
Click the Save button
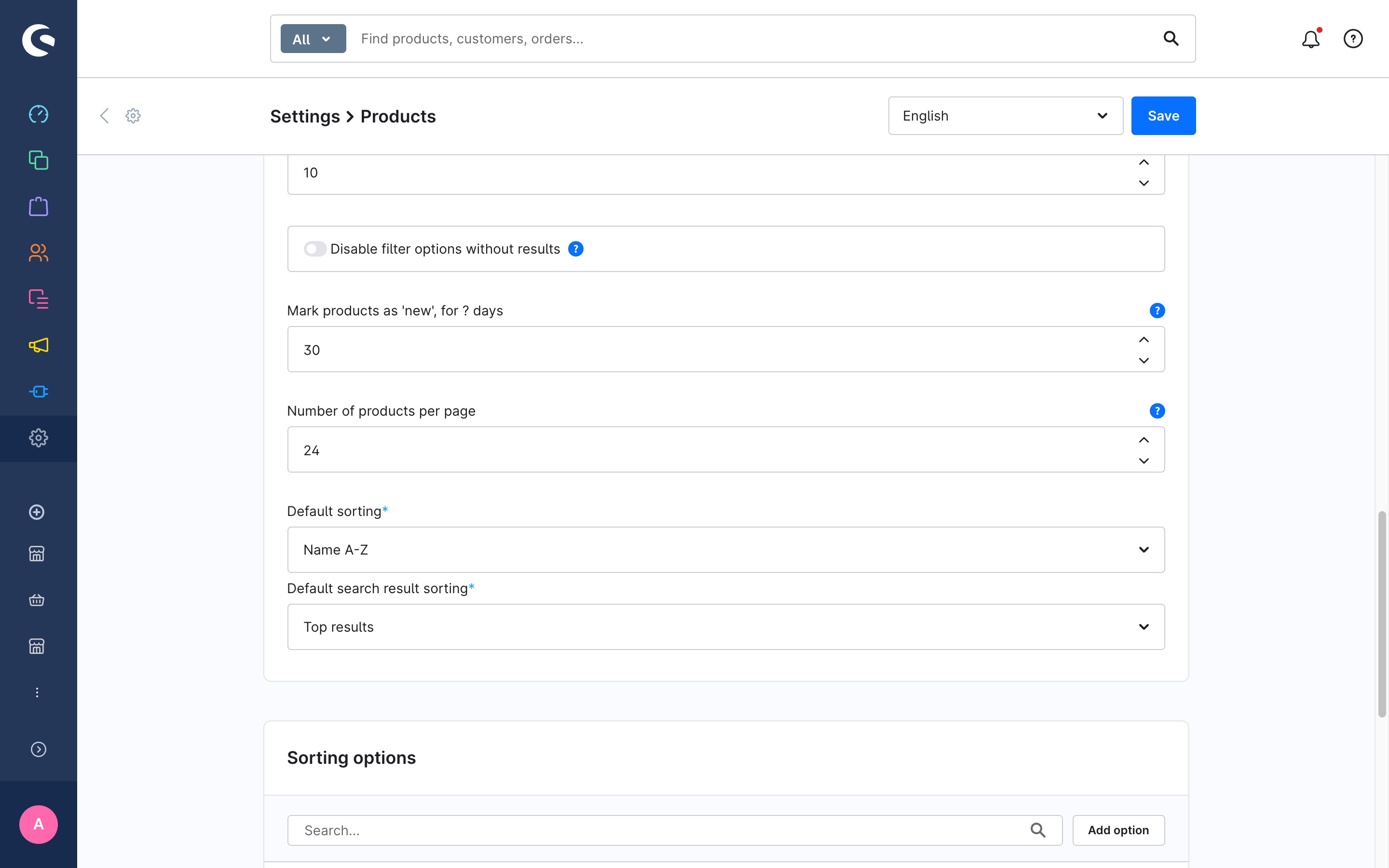point(1163,115)
